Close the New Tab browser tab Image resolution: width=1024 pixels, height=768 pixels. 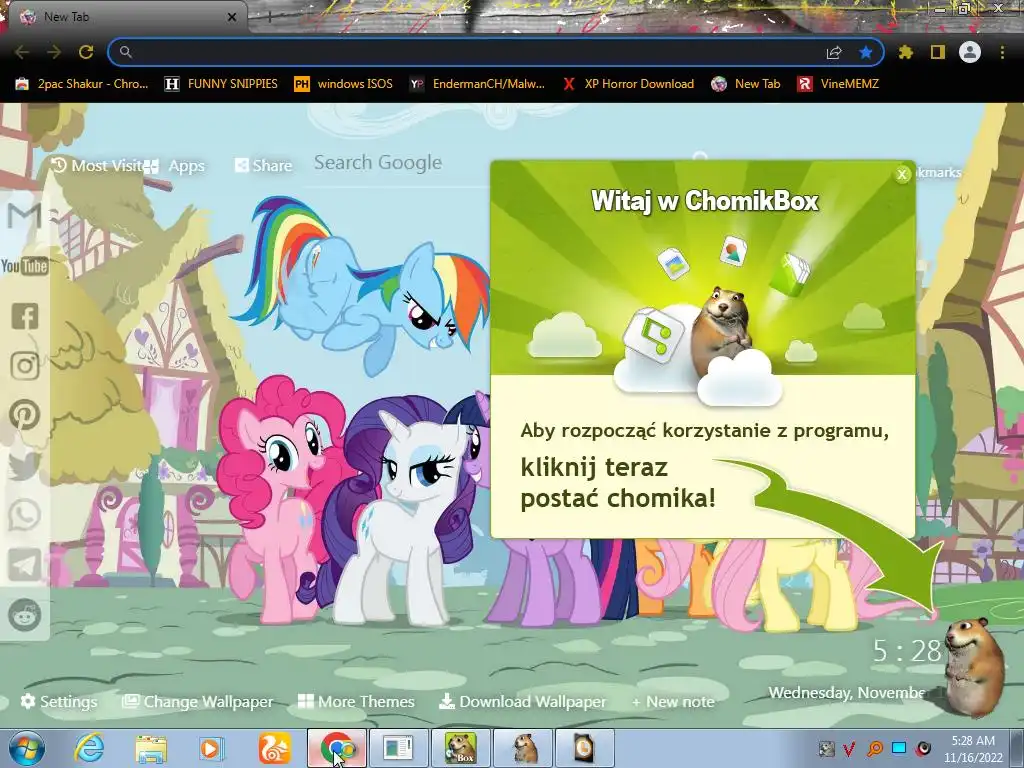232,17
